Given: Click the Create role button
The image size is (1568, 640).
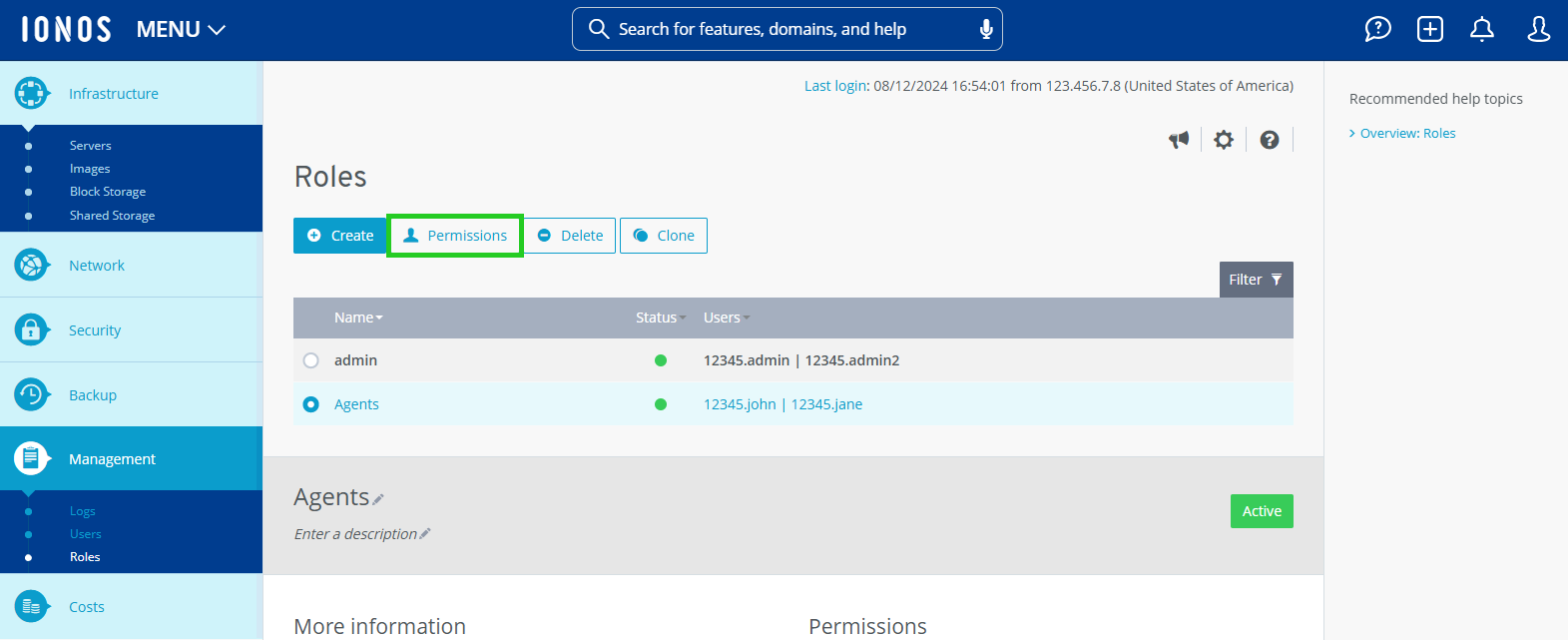Looking at the screenshot, I should coord(340,236).
